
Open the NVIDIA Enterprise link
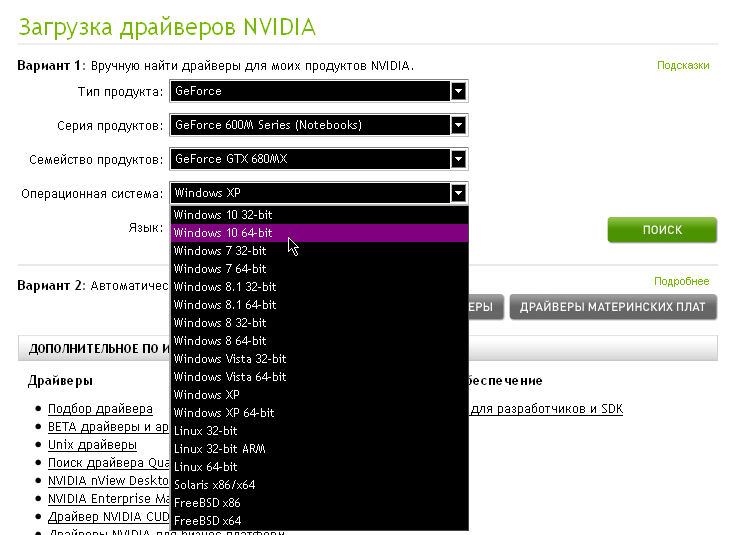coord(108,498)
